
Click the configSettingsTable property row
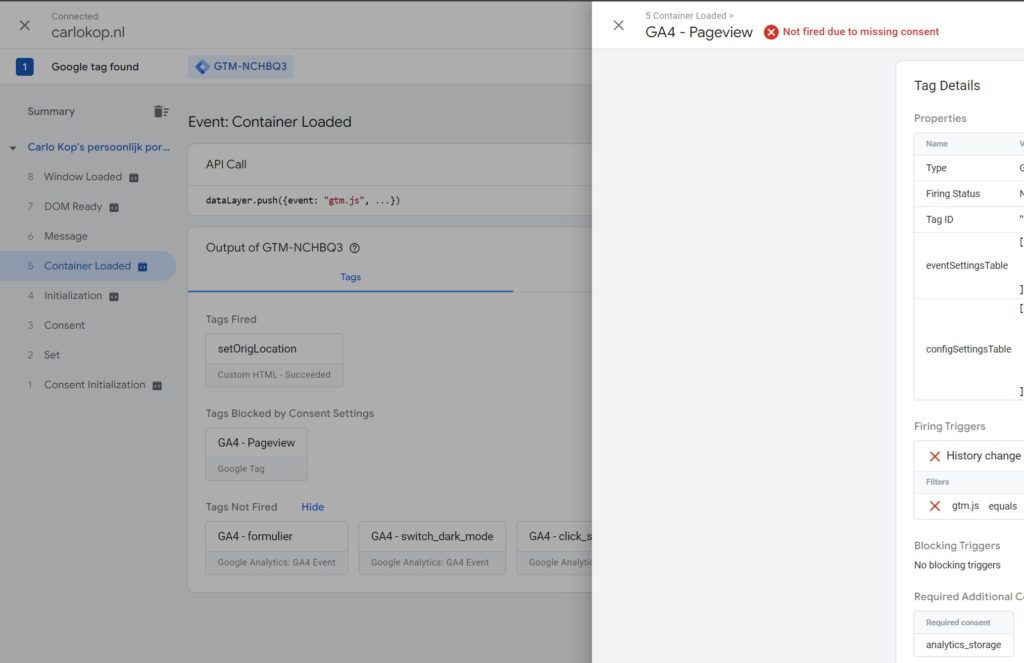pos(969,349)
